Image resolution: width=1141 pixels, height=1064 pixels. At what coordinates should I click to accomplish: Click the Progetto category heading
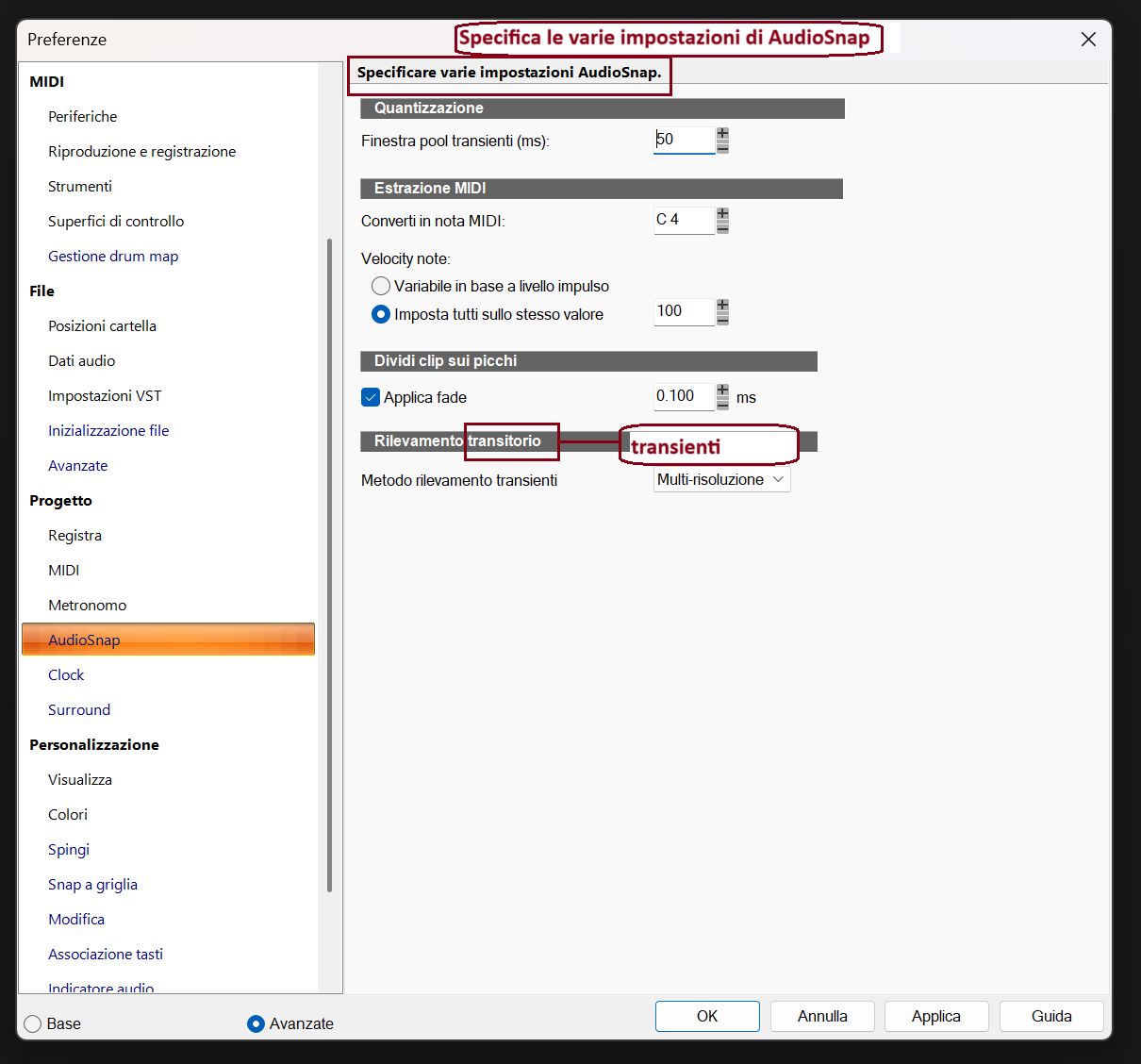pyautogui.click(x=60, y=500)
